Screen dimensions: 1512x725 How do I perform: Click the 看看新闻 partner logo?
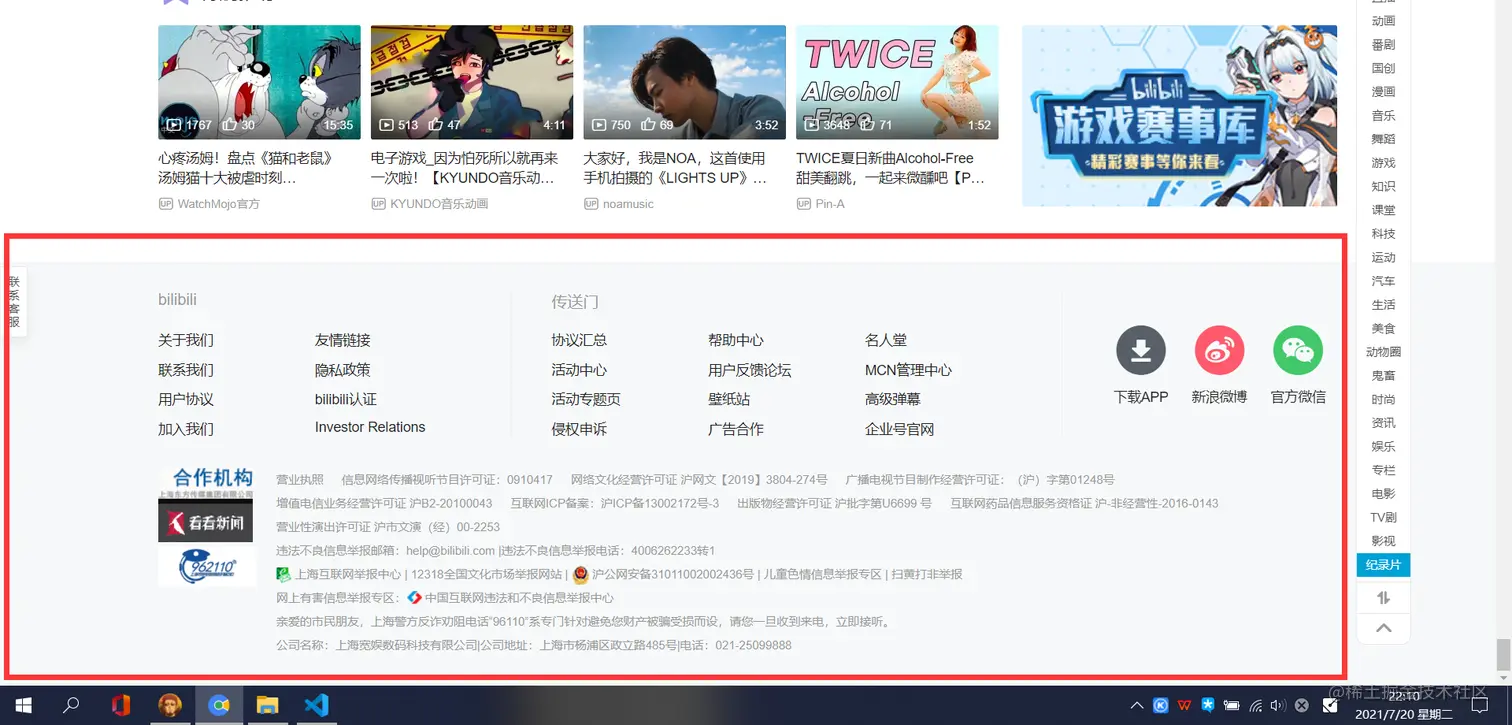click(205, 521)
